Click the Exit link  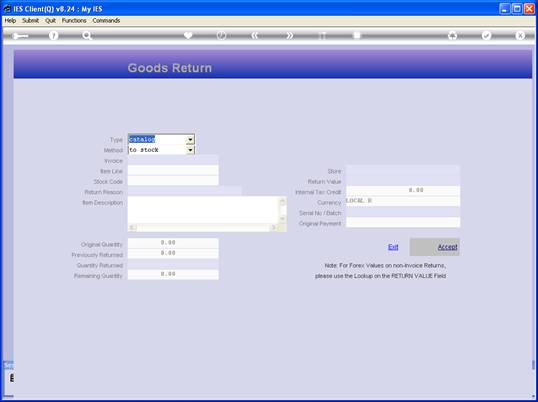[x=393, y=247]
